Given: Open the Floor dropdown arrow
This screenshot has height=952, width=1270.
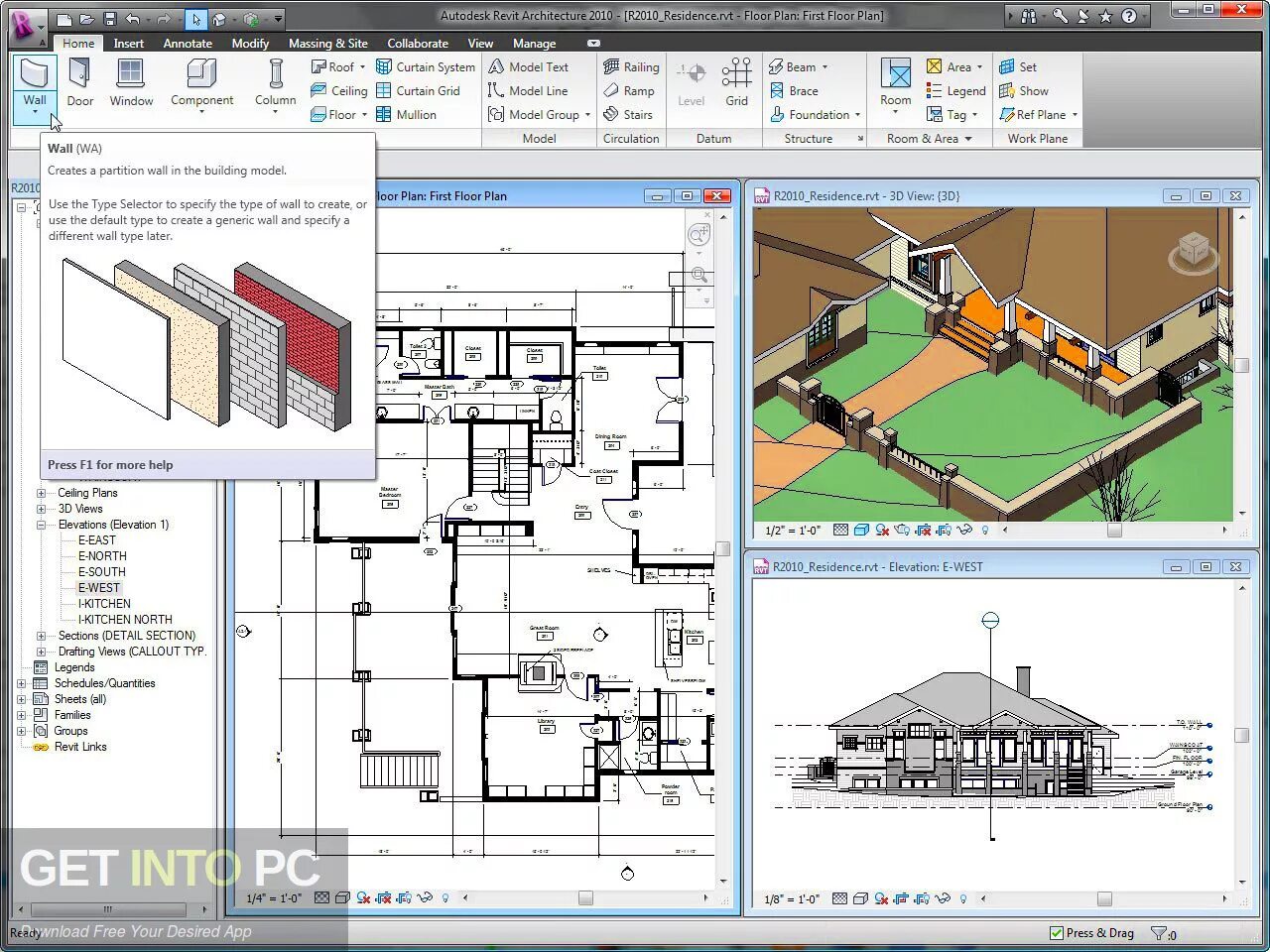Looking at the screenshot, I should pyautogui.click(x=364, y=114).
